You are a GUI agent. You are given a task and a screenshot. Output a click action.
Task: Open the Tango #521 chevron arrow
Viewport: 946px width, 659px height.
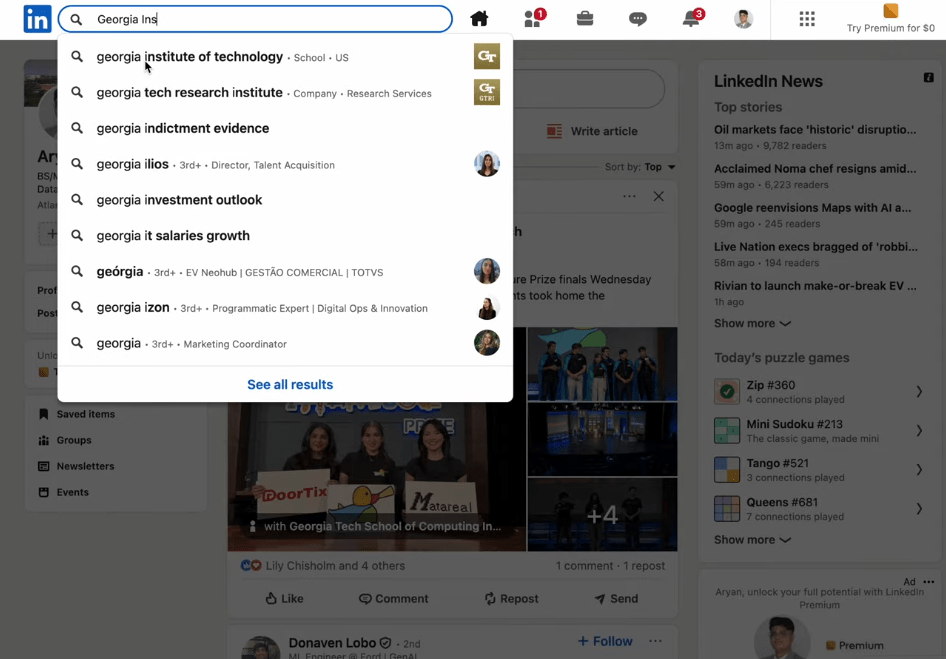[919, 470]
